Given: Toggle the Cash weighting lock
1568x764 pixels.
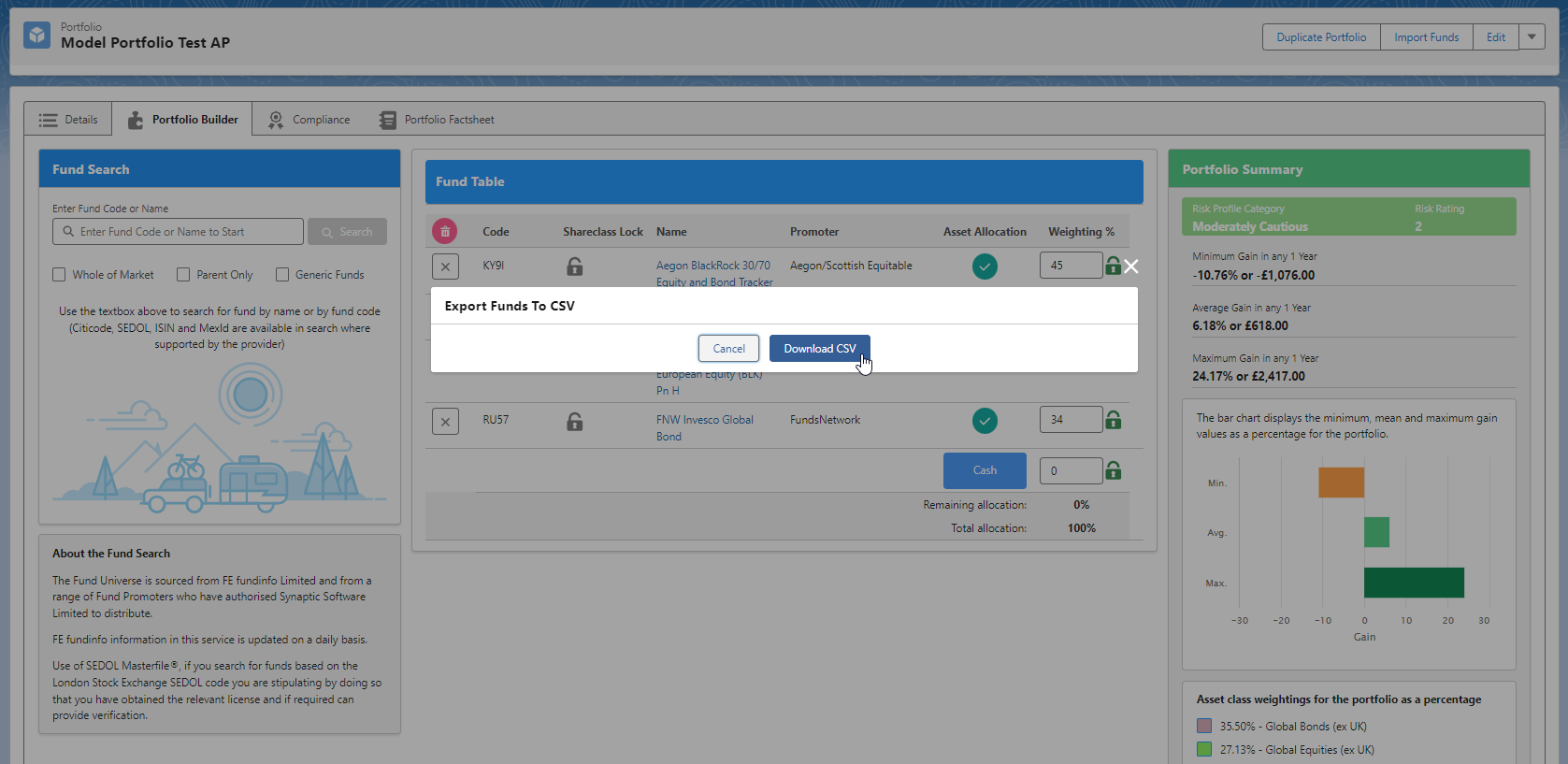Looking at the screenshot, I should tap(1114, 470).
